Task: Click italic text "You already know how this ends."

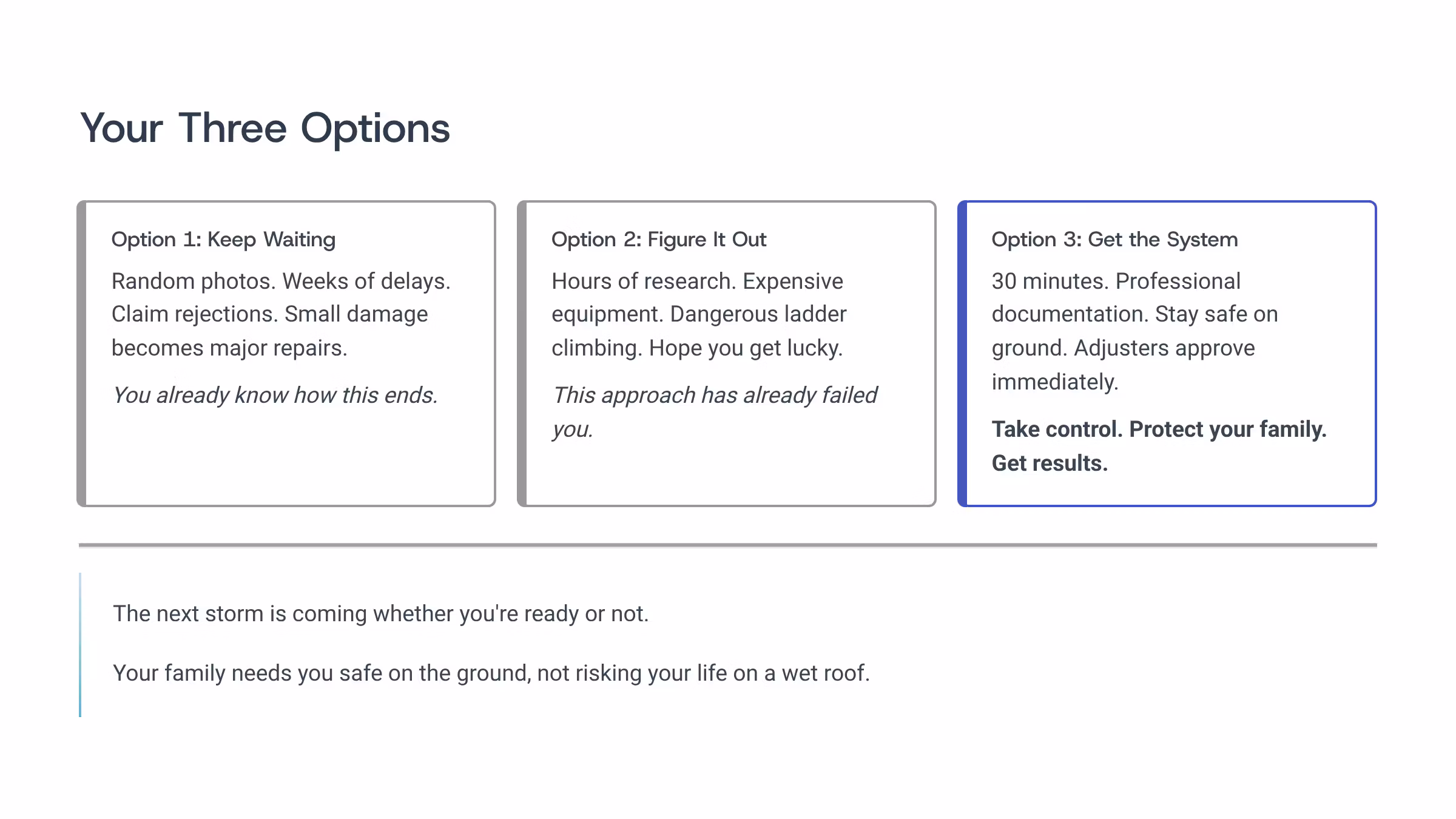Action: 275,395
